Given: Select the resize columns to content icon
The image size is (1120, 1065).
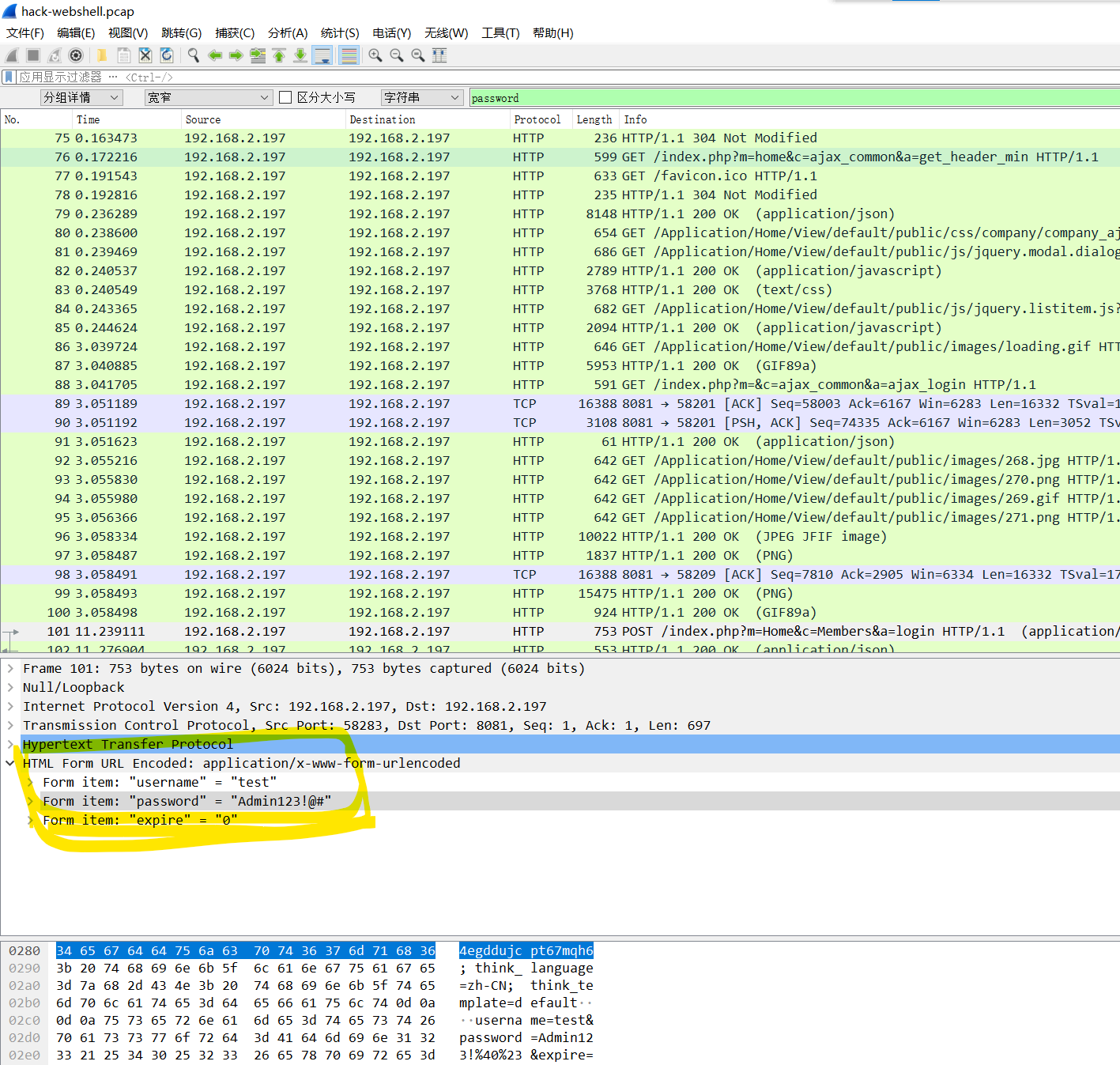Looking at the screenshot, I should (x=439, y=55).
